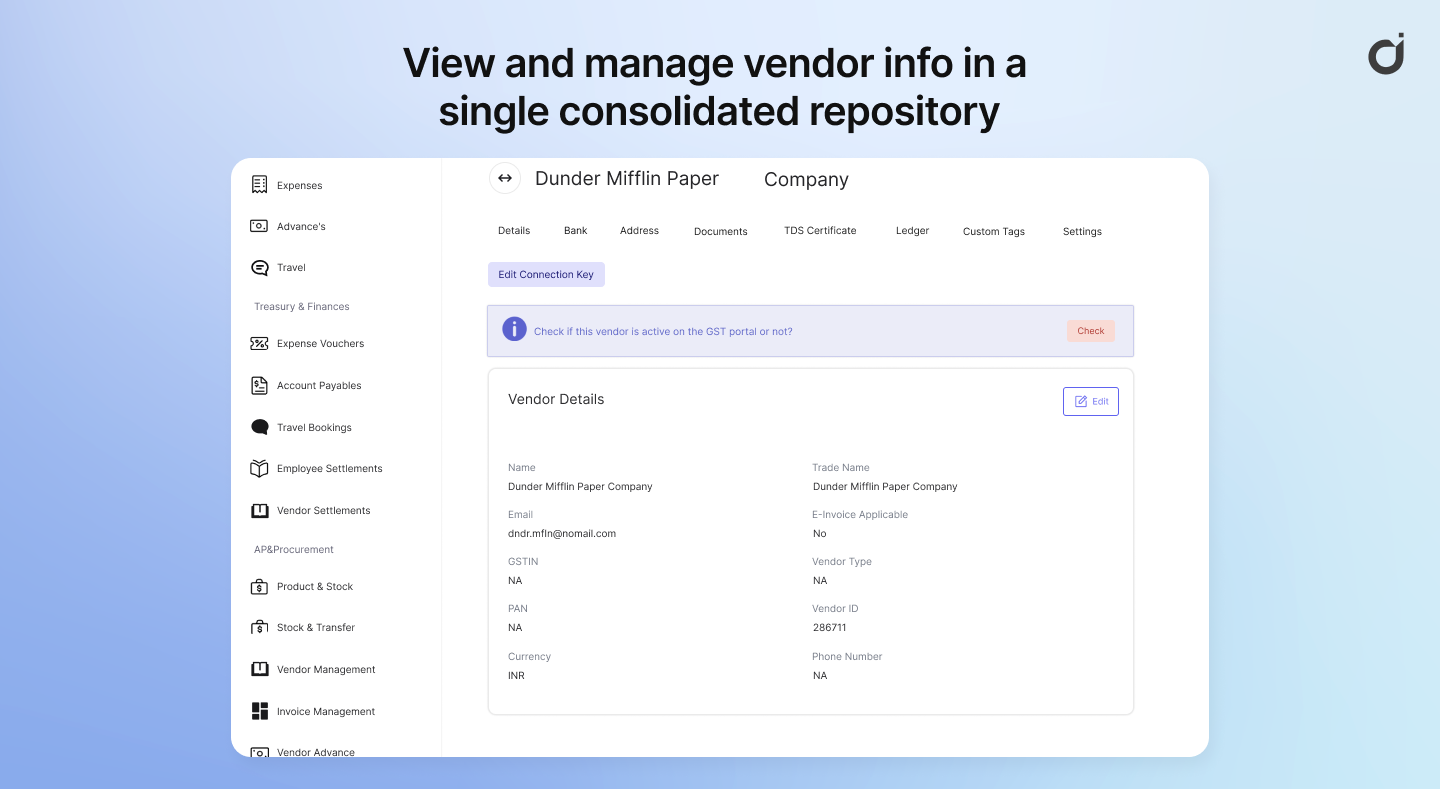Click the Expenses receipt icon
This screenshot has height=789, width=1440.
point(260,185)
